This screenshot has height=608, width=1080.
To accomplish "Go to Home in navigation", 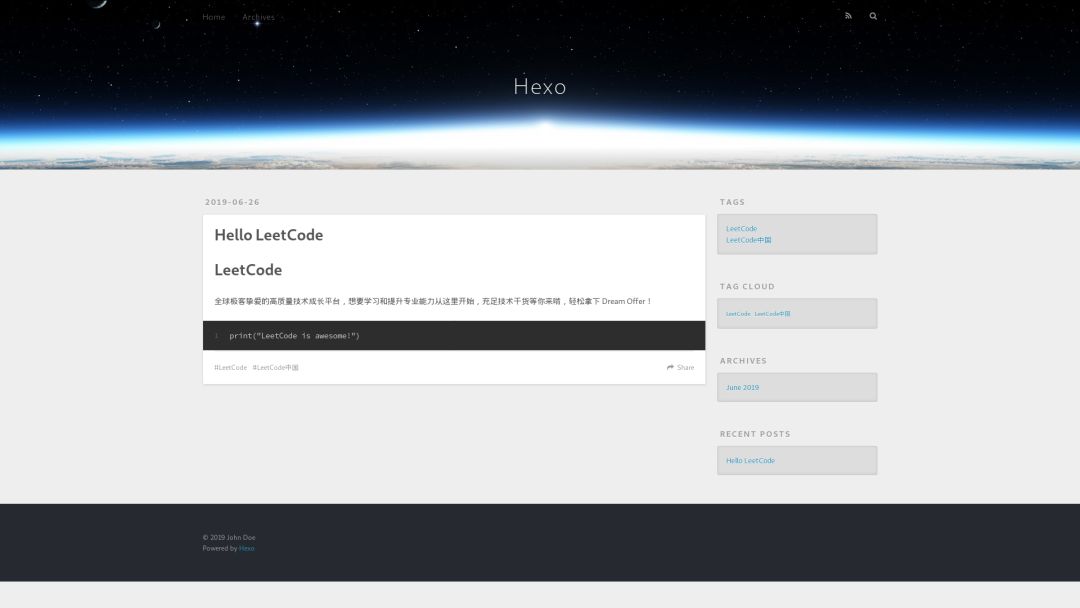I will coord(214,17).
